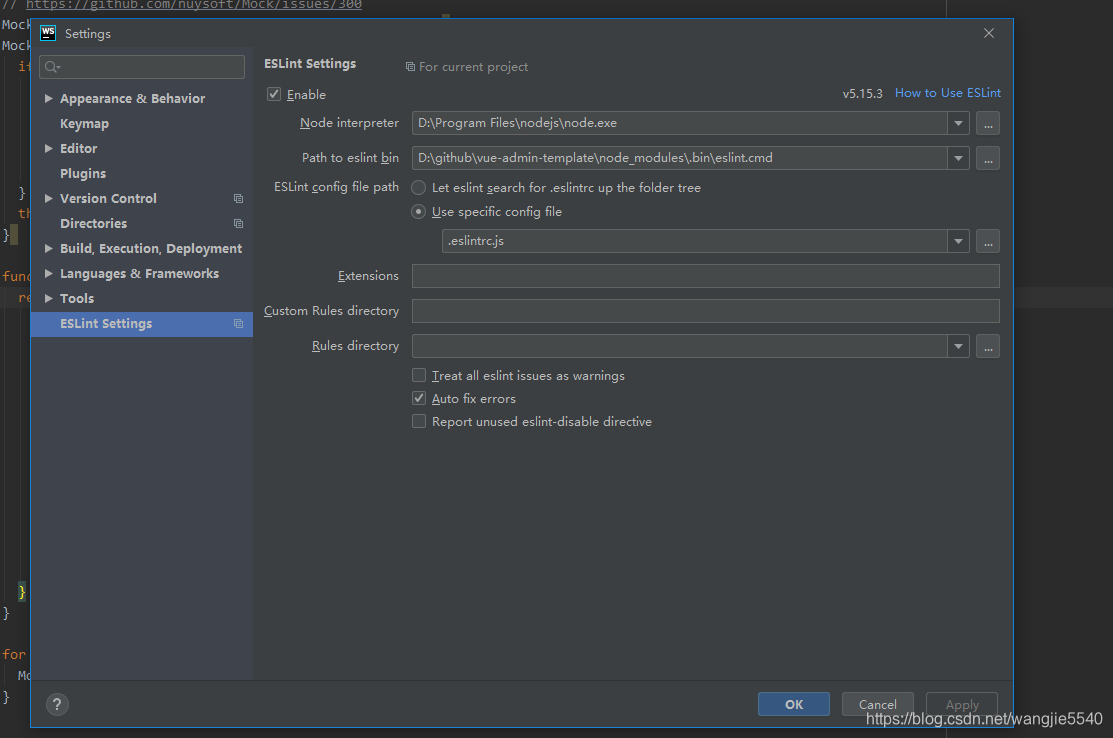Browse for eslint bin path with ellipsis button
This screenshot has width=1113, height=738.
click(988, 158)
